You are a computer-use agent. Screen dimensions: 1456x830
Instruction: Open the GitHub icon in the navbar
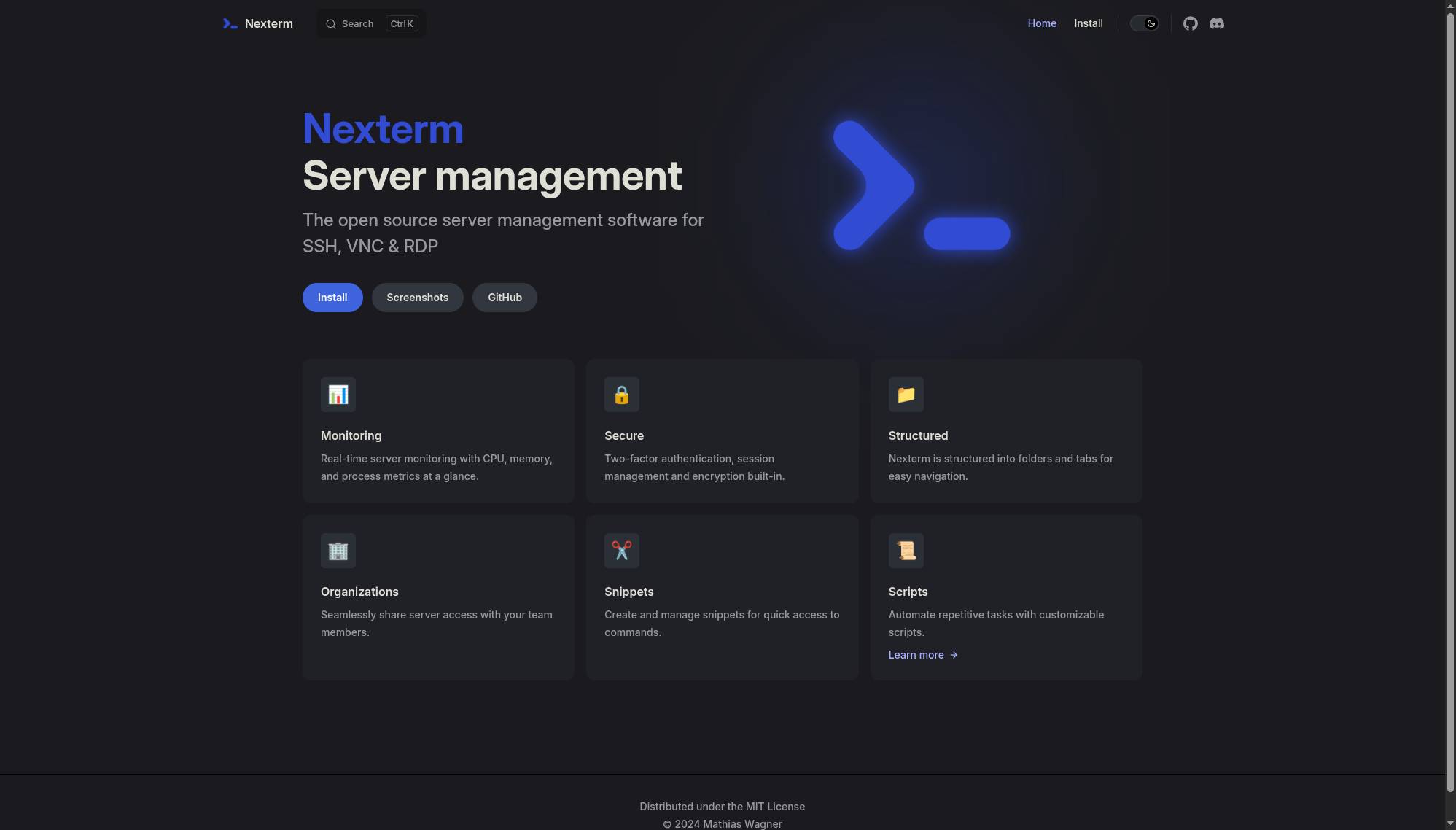click(x=1190, y=23)
